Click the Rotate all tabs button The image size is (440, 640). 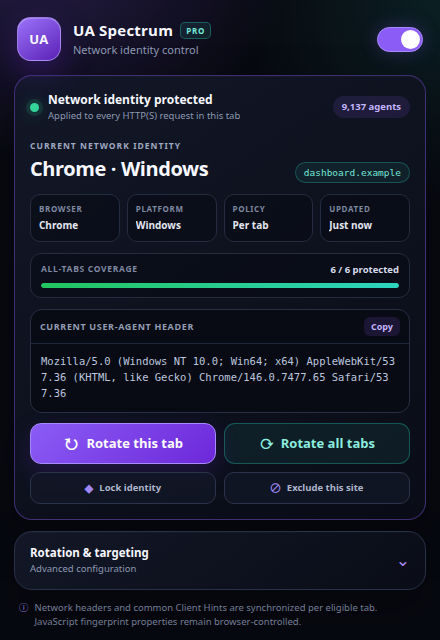click(317, 444)
